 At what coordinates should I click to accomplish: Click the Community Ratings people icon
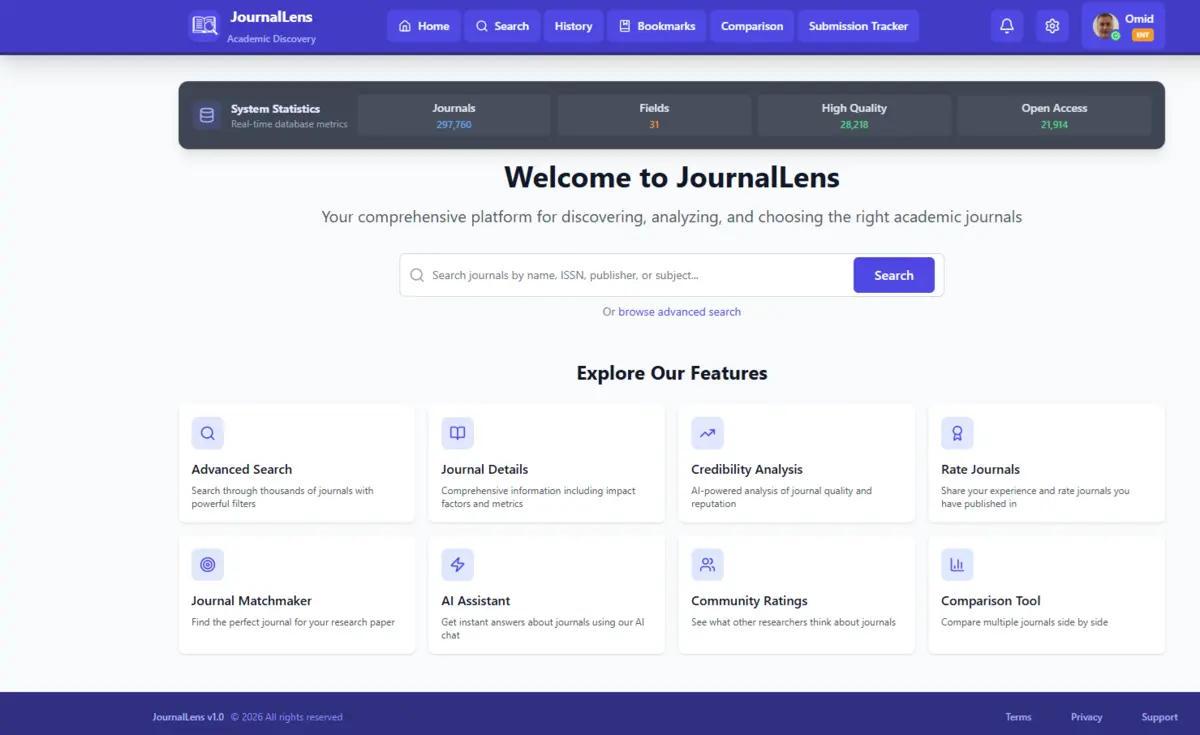(x=707, y=564)
